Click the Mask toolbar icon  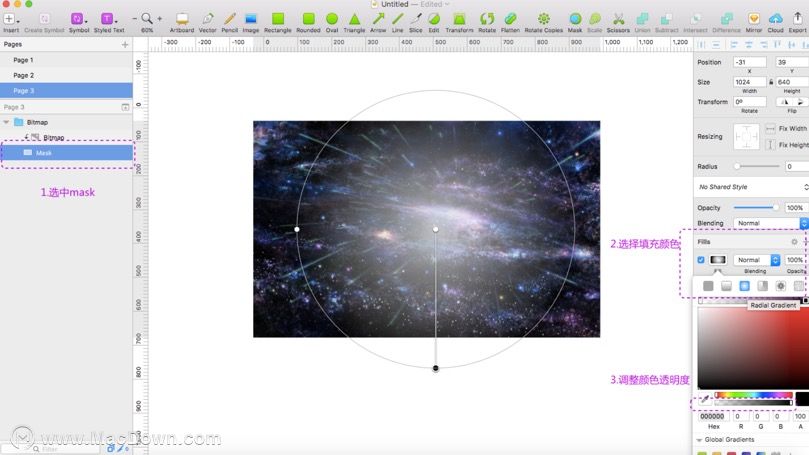click(575, 19)
